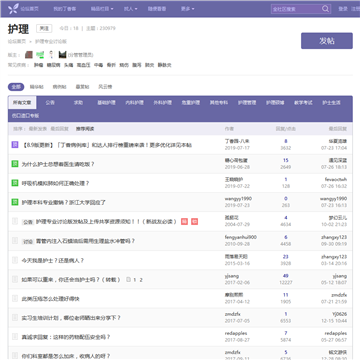
Task: Click the 全社区搜索 search input field
Action: (296, 9)
